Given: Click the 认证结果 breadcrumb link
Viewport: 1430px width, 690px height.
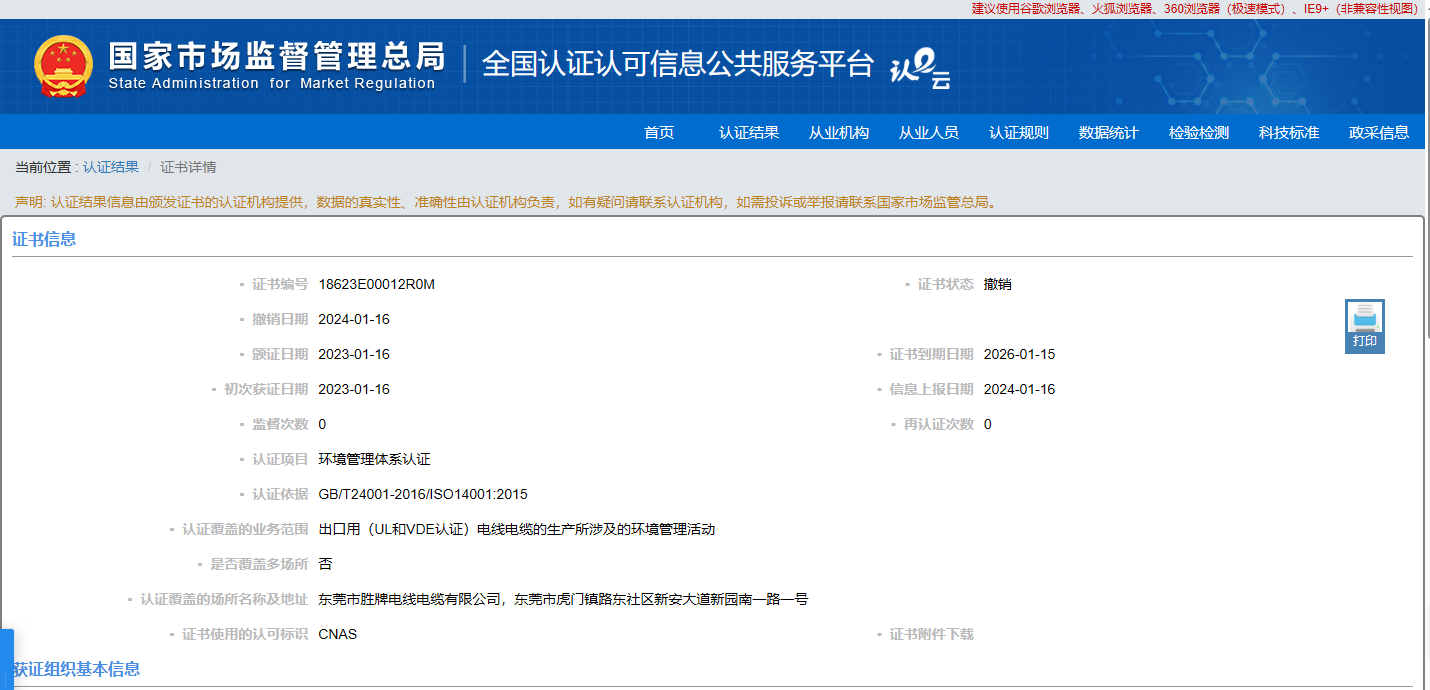Looking at the screenshot, I should point(111,167).
